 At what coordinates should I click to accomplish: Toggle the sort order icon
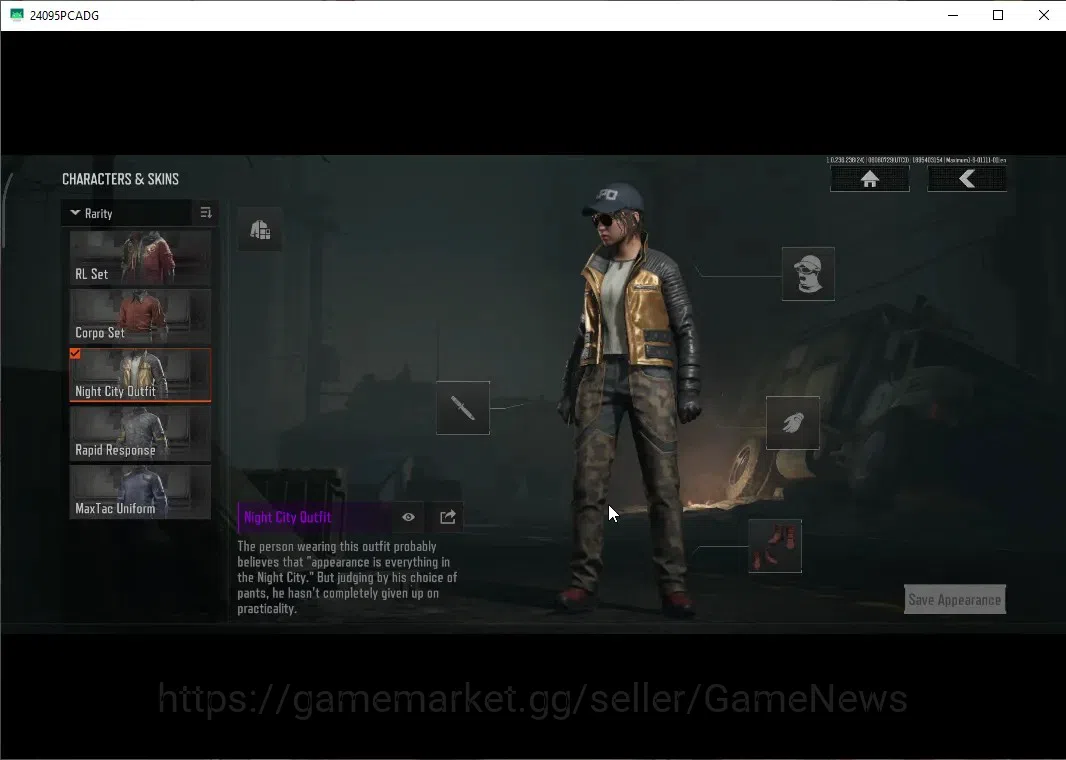206,213
